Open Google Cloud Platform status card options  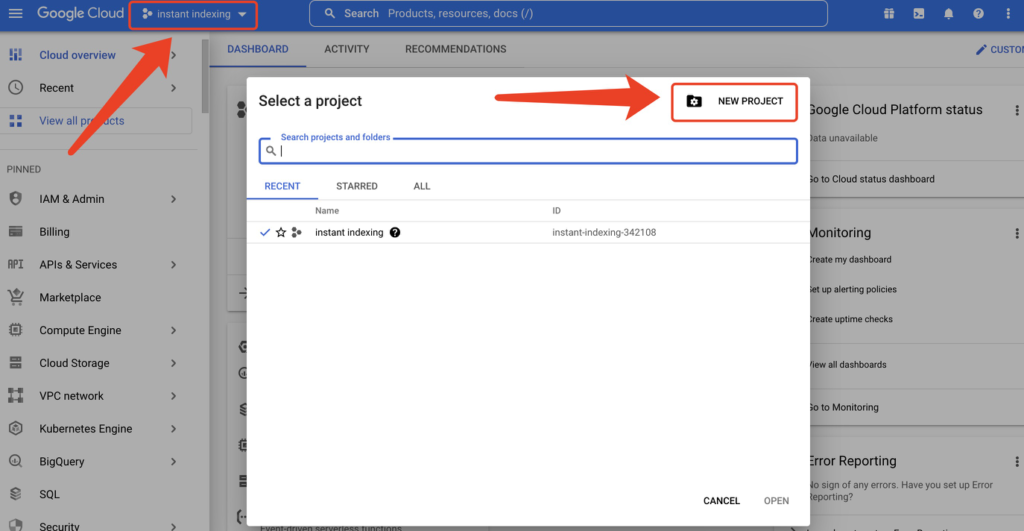1016,110
